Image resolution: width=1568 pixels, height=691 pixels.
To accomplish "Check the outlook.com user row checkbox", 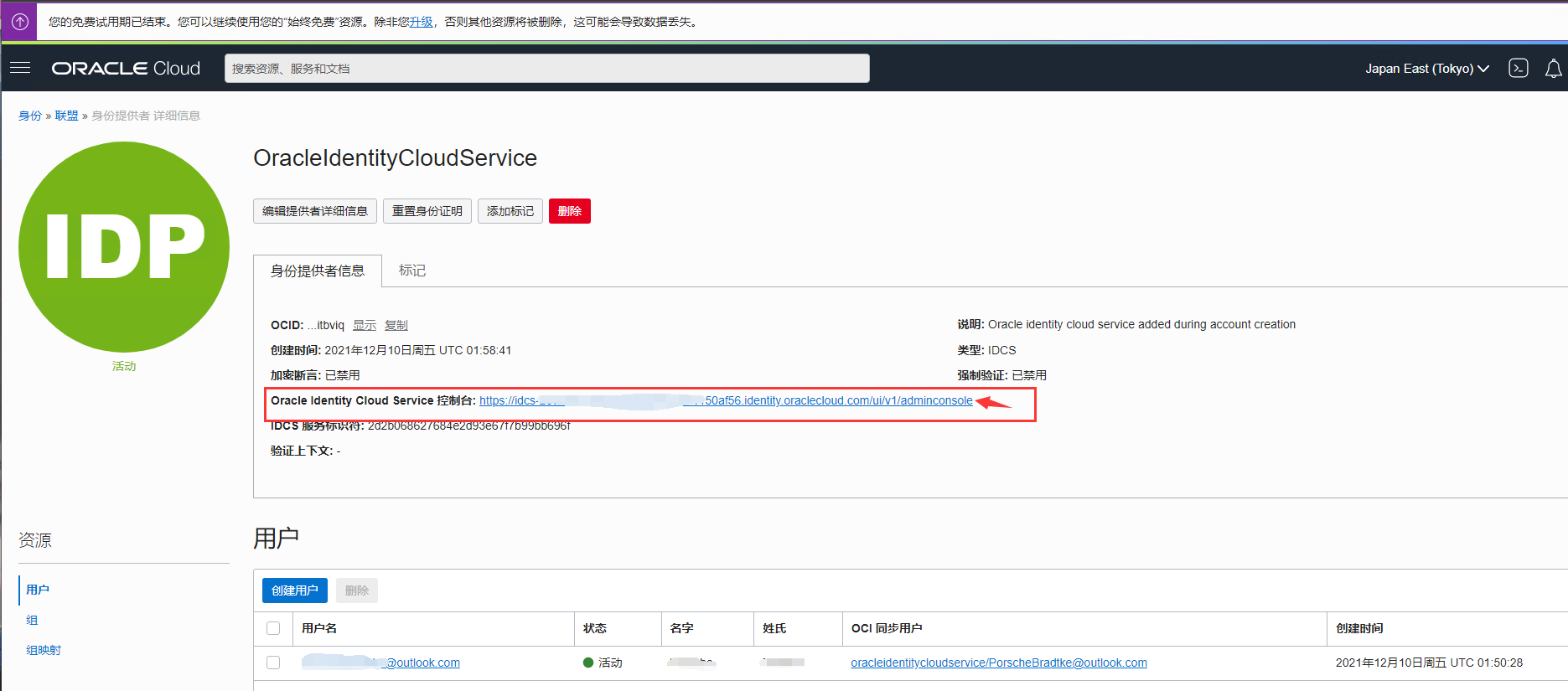I will click(x=273, y=663).
